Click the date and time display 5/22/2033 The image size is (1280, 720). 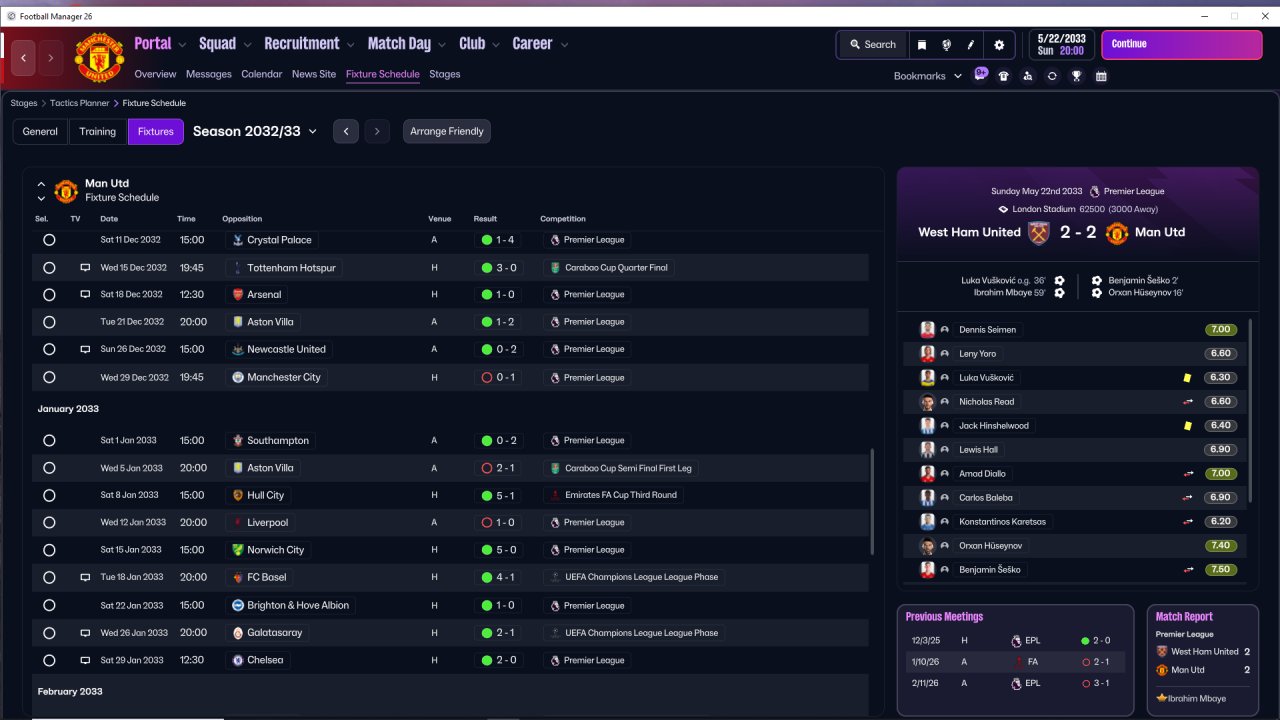(x=1061, y=45)
